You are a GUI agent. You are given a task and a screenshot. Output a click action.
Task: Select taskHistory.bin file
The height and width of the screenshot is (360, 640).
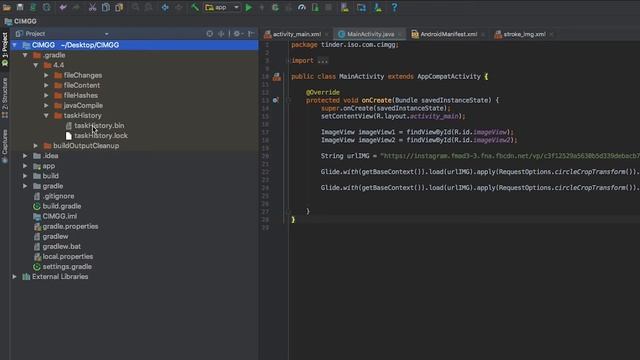pyautogui.click(x=99, y=126)
